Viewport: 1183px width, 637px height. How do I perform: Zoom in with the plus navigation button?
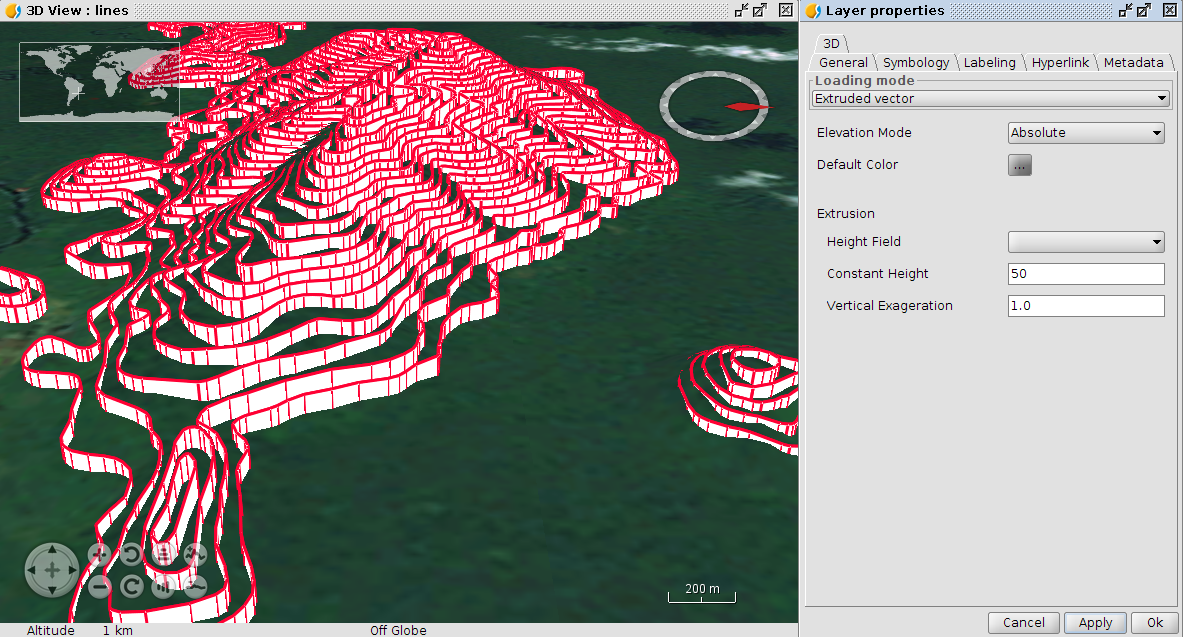pyautogui.click(x=100, y=555)
